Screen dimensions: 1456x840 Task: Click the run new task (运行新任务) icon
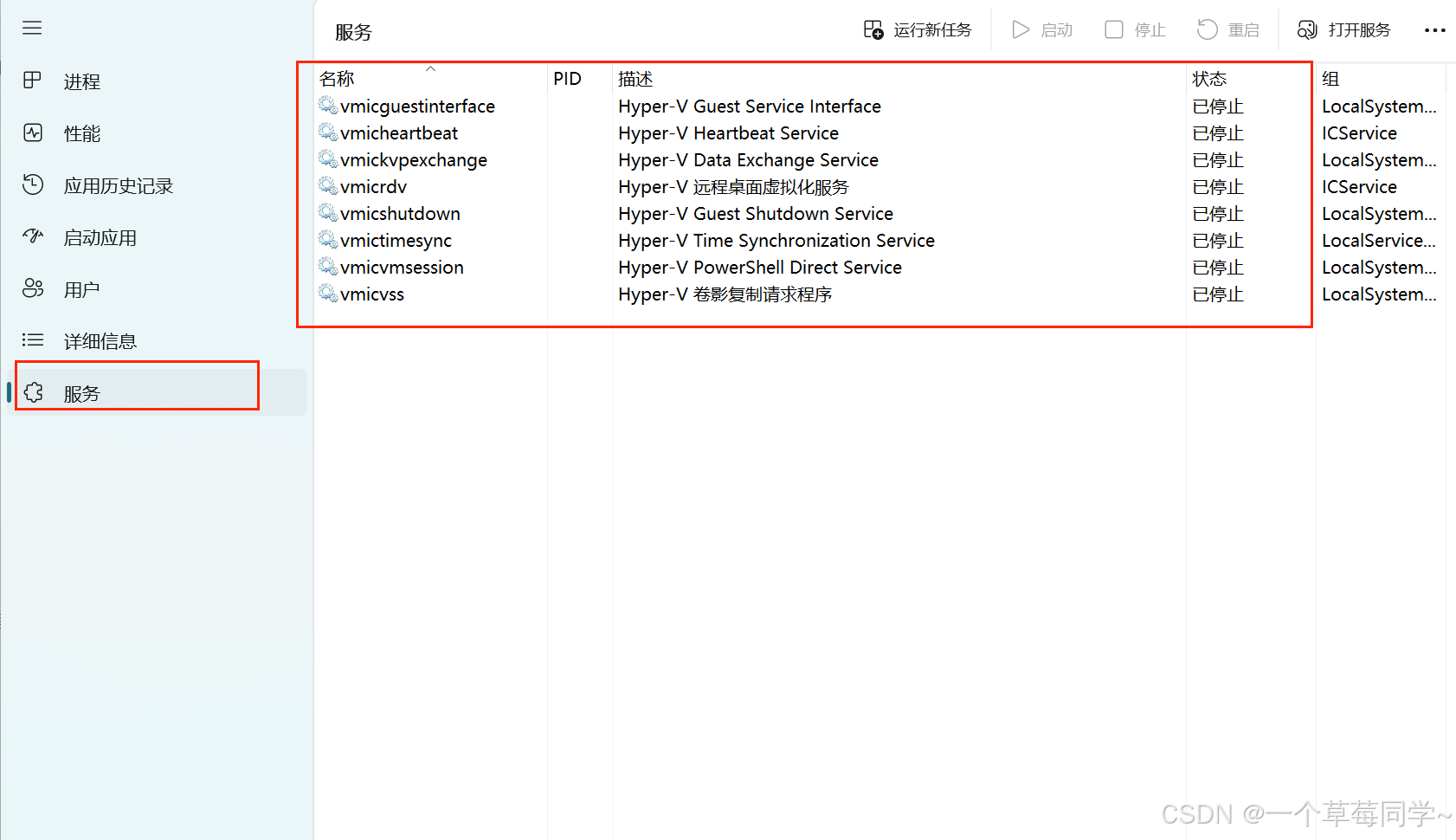click(x=873, y=30)
